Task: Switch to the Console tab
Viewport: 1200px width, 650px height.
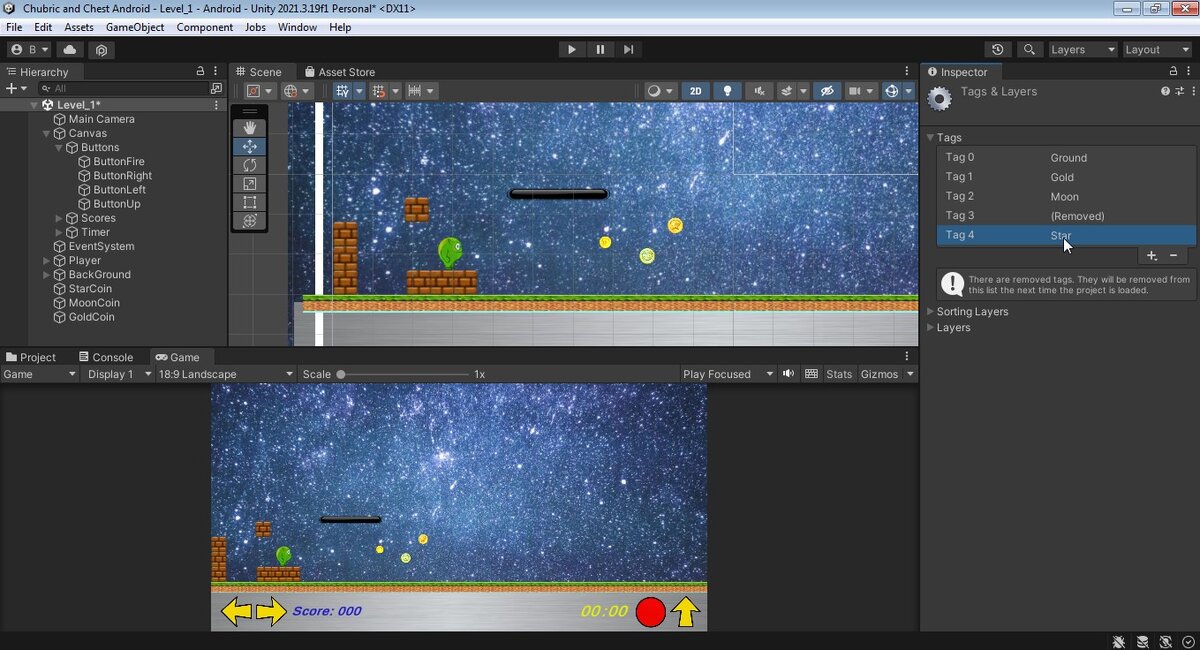Action: pos(105,357)
